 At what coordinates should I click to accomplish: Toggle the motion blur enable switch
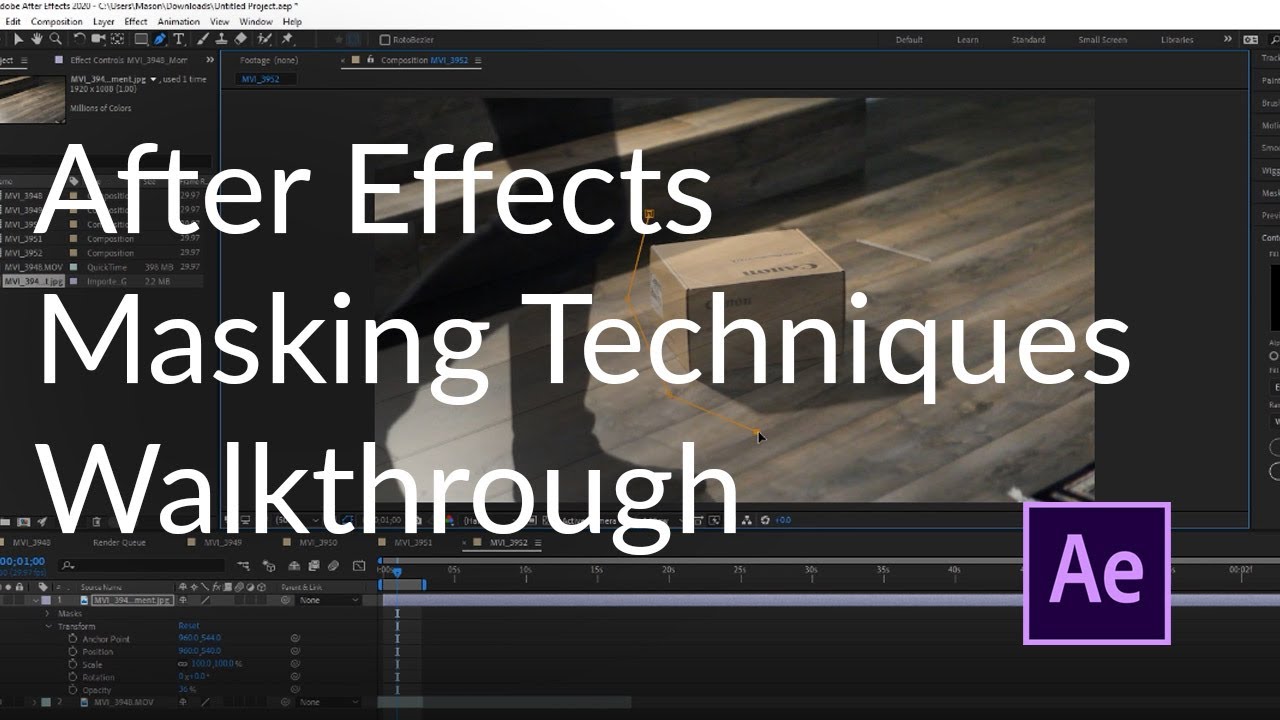333,566
